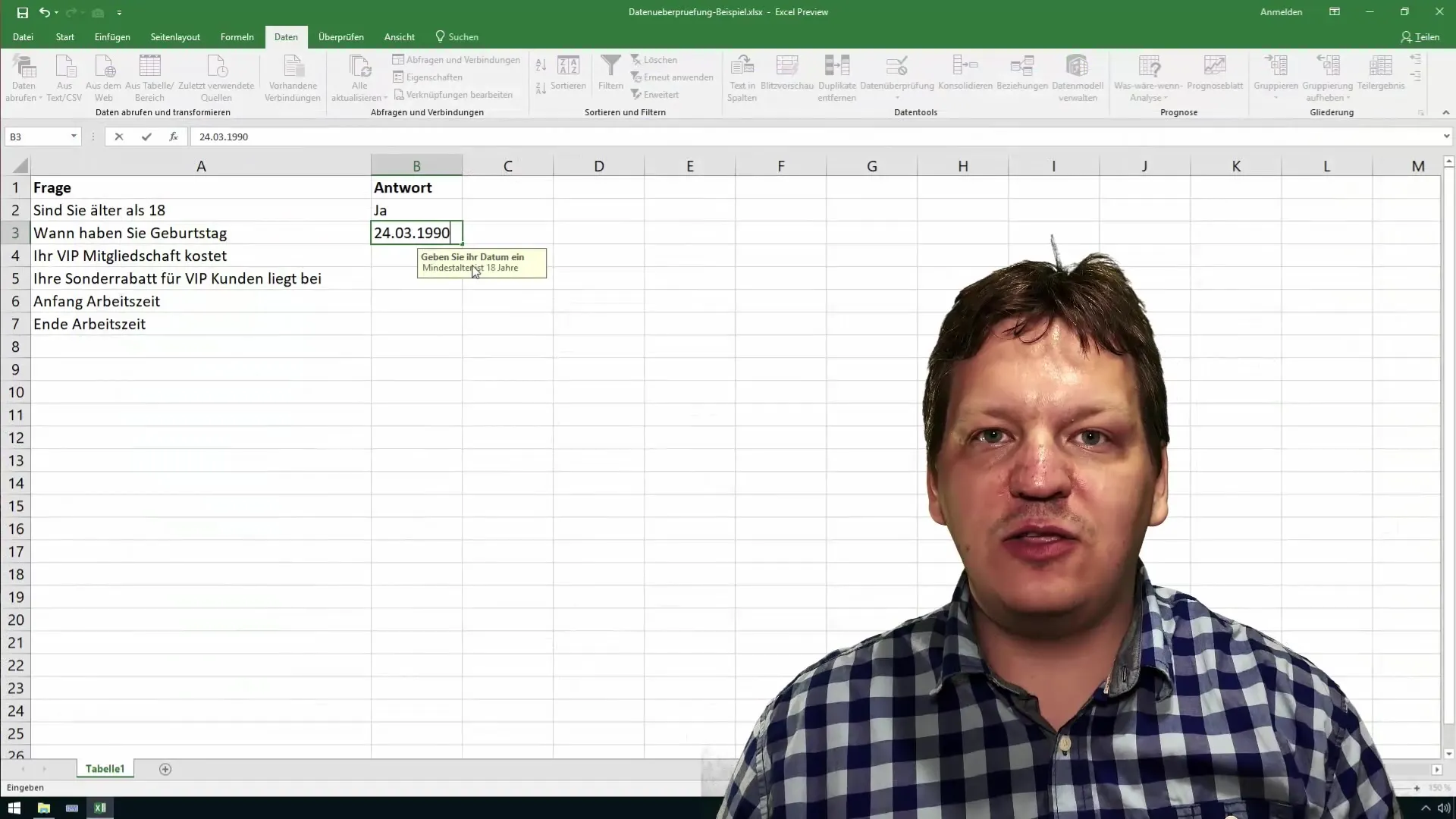Click Aus Text/CSV import icon
The height and width of the screenshot is (819, 1456).
(x=64, y=79)
